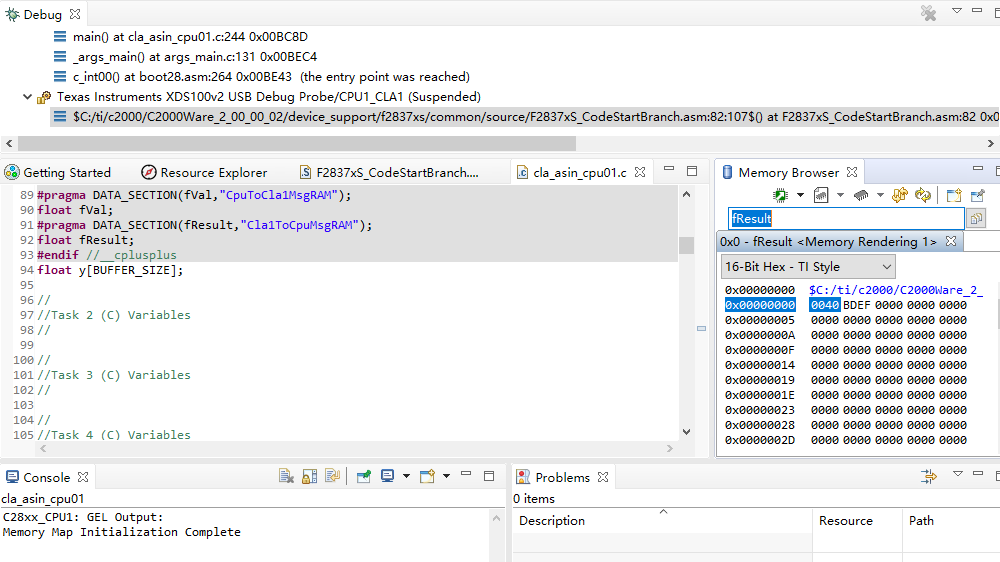The height and width of the screenshot is (562, 1000).
Task: Toggle the Console Scroll Lock icon
Action: [309, 476]
